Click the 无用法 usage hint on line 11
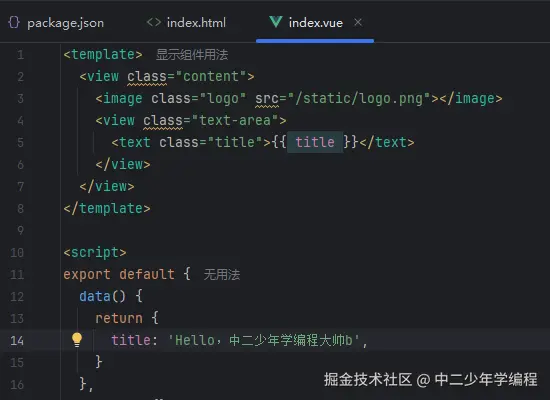 222,274
